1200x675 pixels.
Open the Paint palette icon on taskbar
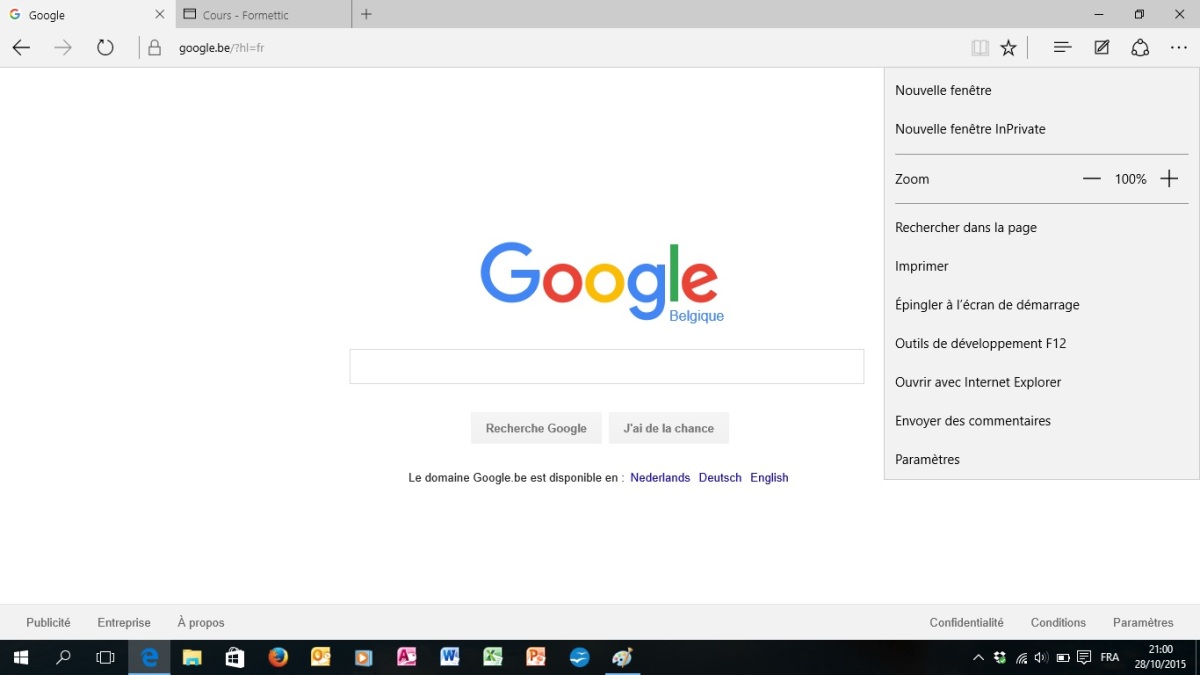[x=622, y=657]
